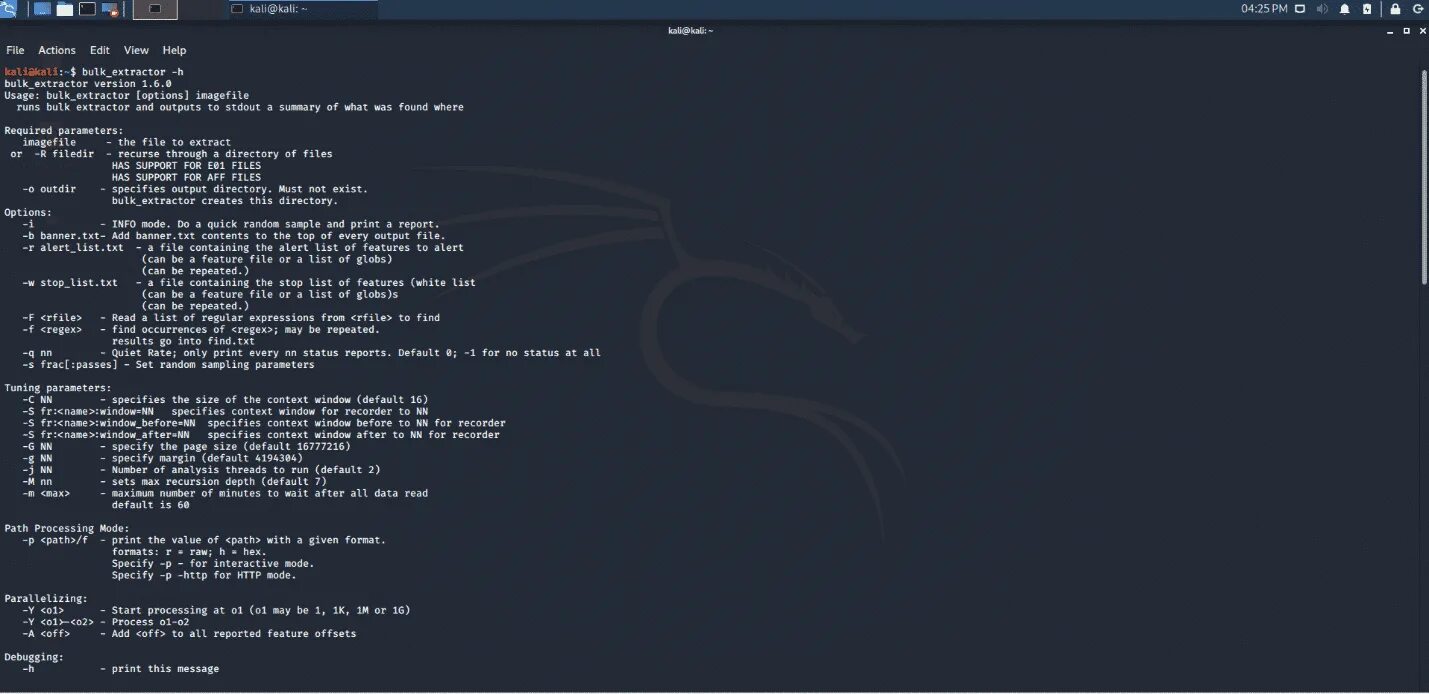Viewport: 1429px width, 694px height.
Task: Click the show desktop panel icon
Action: (x=43, y=9)
